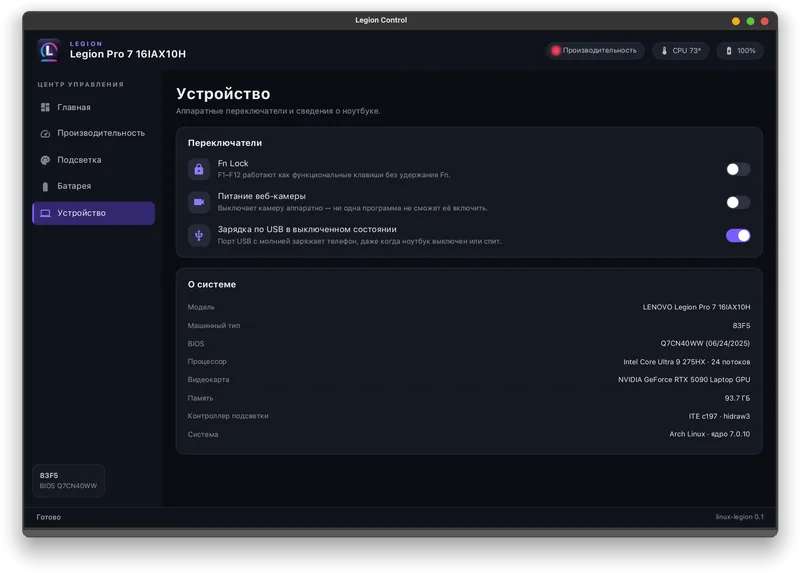Disable Зарядка по USB в выключенном состоянии switch
The image size is (800, 573).
point(738,235)
